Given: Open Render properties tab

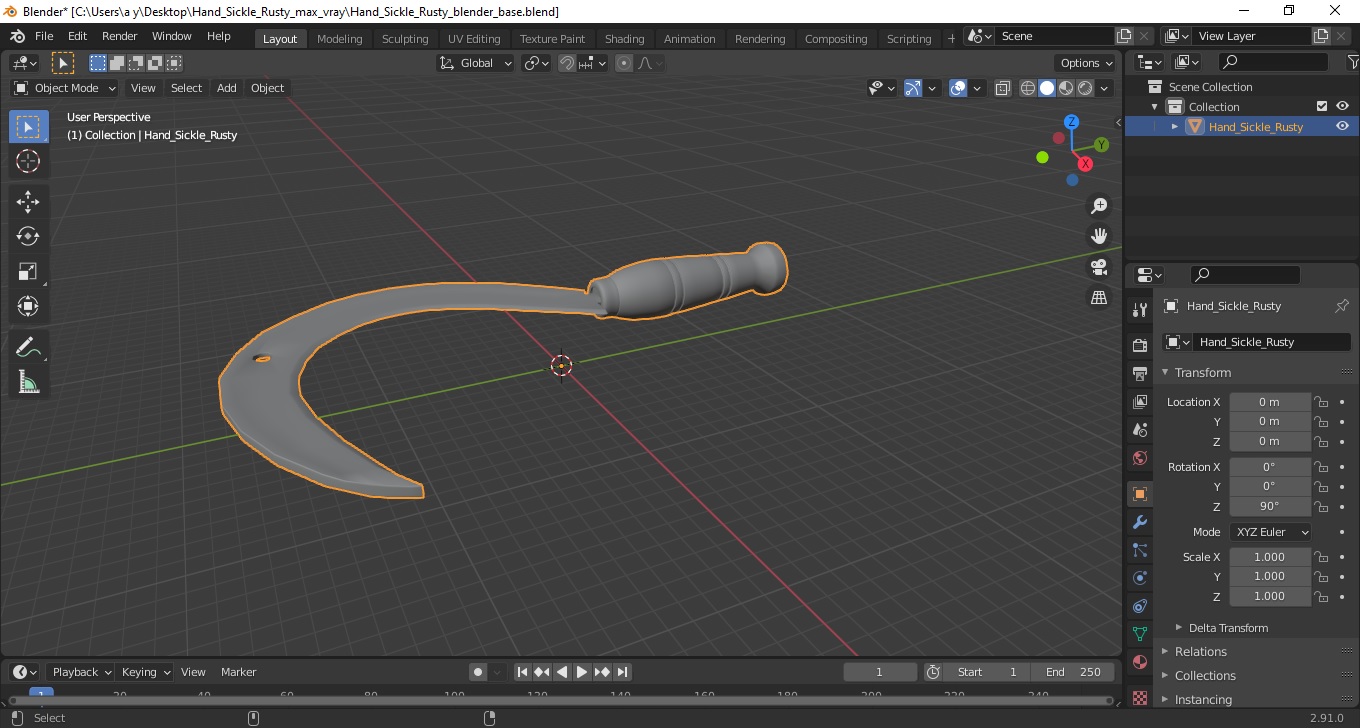Looking at the screenshot, I should (x=1140, y=346).
